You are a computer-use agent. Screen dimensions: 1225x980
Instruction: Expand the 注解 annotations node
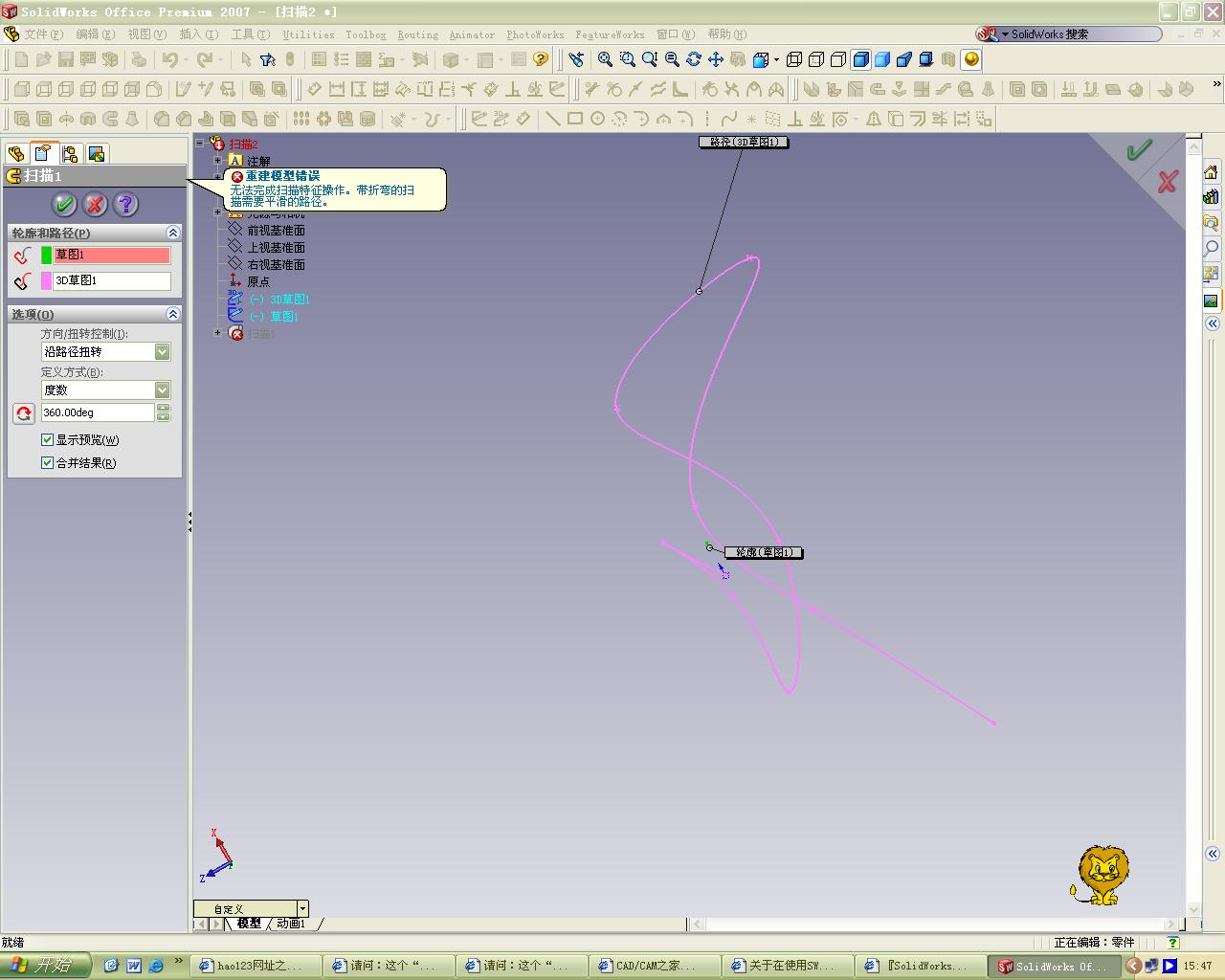click(x=218, y=161)
